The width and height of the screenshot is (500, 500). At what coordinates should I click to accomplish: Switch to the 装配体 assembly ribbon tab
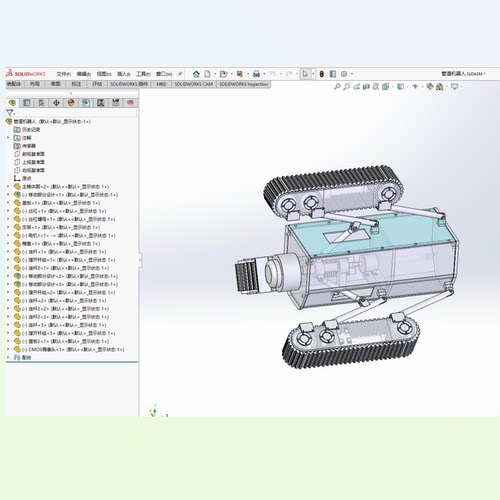pyautogui.click(x=14, y=84)
